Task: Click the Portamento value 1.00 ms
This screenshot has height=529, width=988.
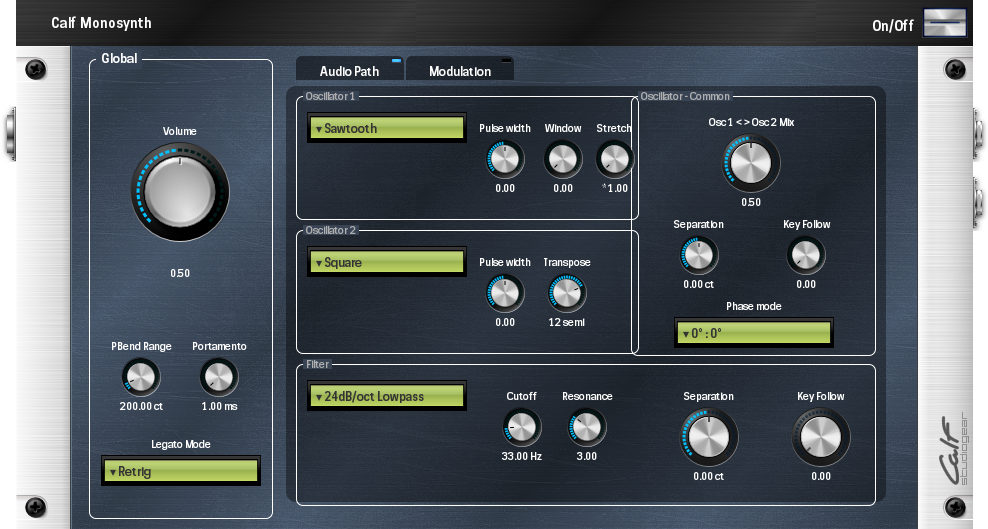Action: [x=219, y=407]
